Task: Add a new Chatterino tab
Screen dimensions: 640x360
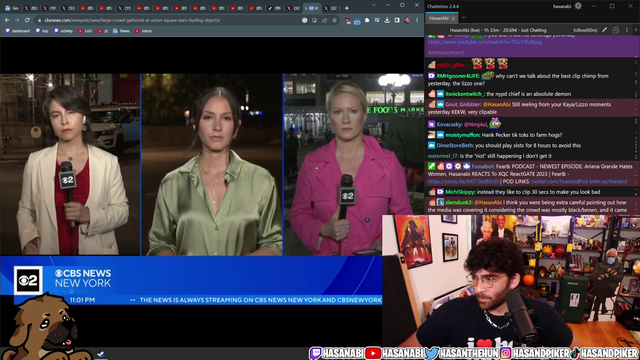Action: tap(464, 18)
